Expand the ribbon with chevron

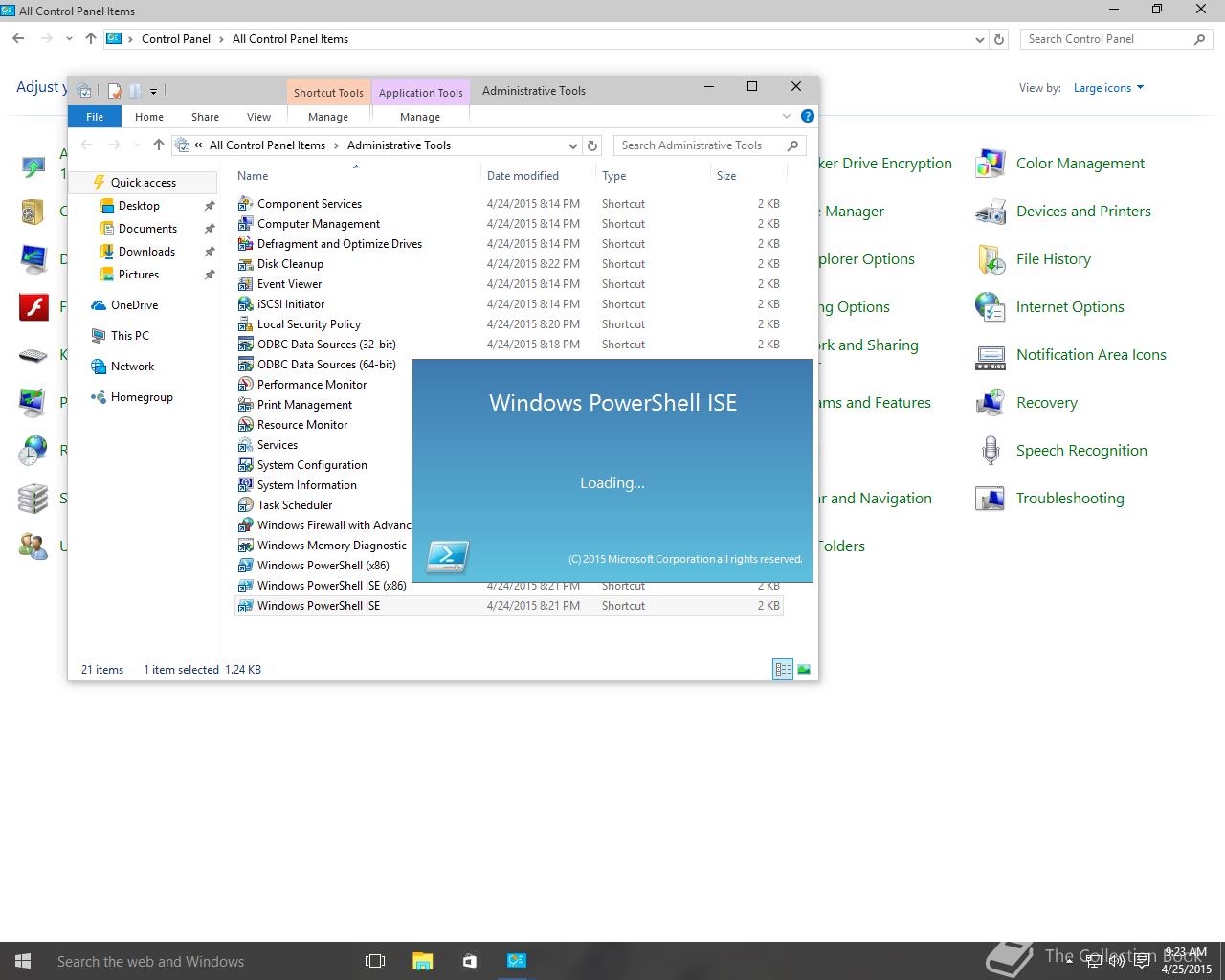(787, 116)
